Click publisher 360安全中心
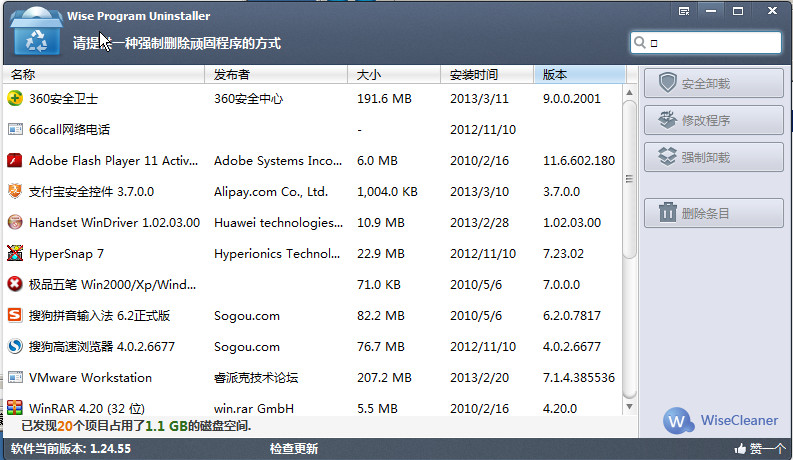793x460 pixels. point(248,99)
